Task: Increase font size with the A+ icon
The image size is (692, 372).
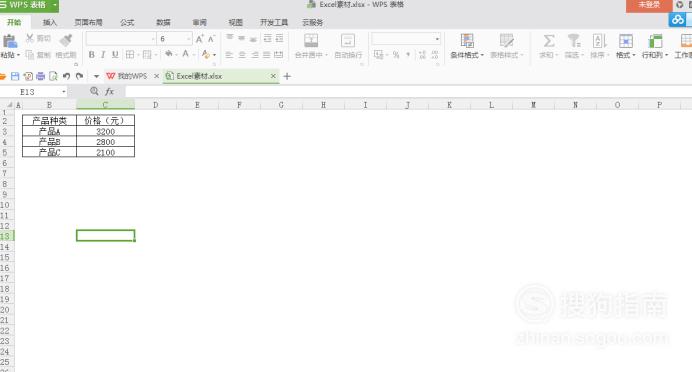Action: click(199, 39)
